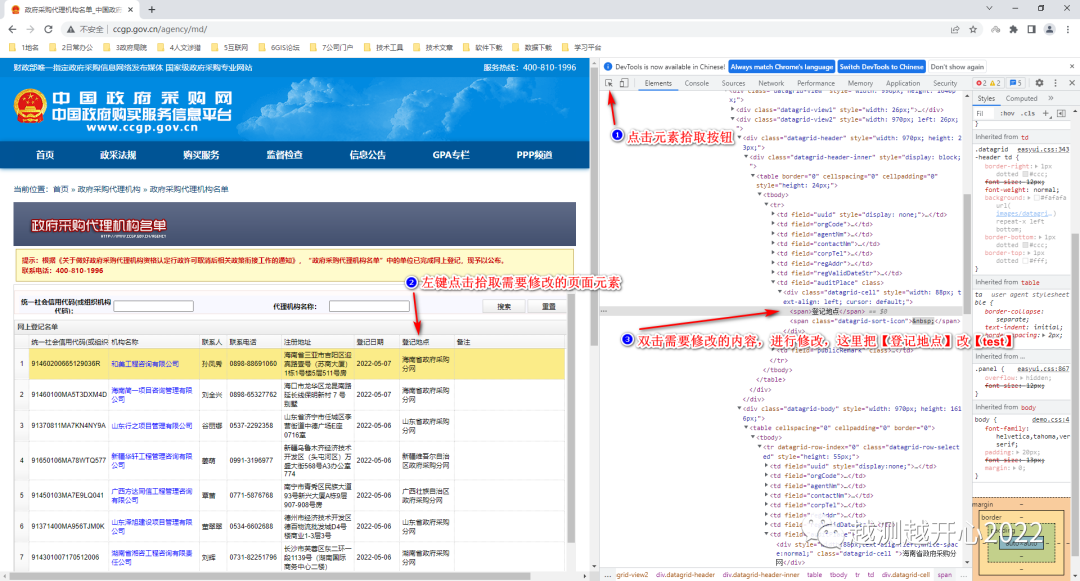The width and height of the screenshot is (1080, 581).
Task: Open the 技术工具 bookmark folder
Action: pos(384,47)
